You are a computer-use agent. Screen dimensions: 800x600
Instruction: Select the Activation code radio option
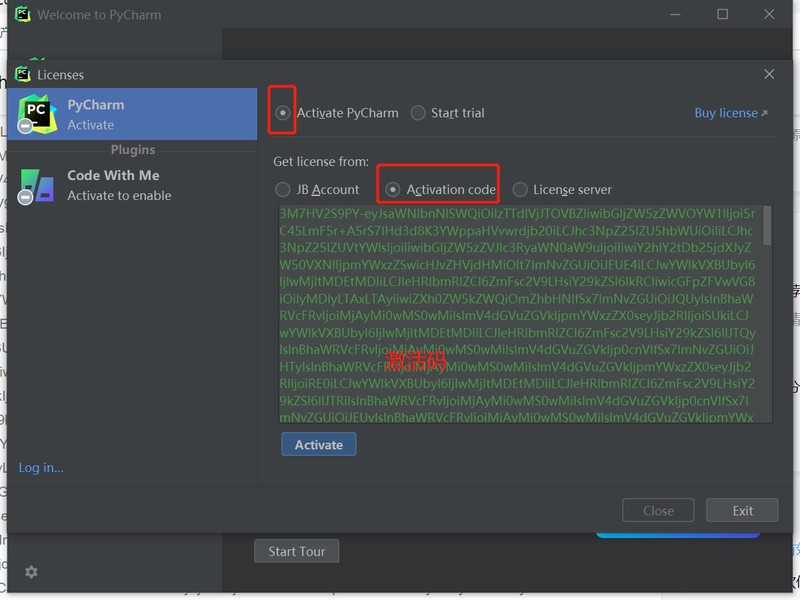(392, 190)
